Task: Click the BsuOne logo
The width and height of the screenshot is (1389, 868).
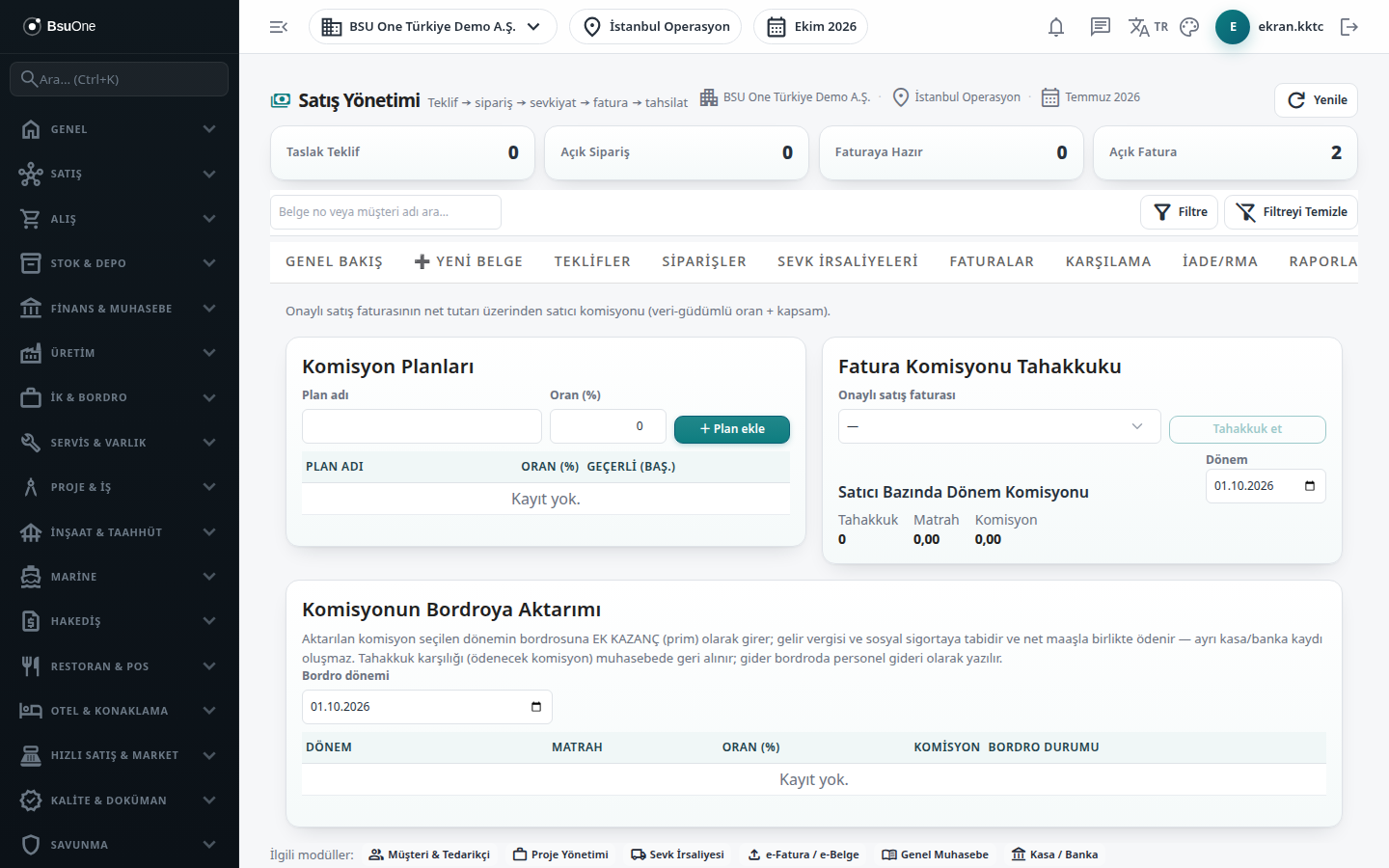Action: click(x=60, y=26)
